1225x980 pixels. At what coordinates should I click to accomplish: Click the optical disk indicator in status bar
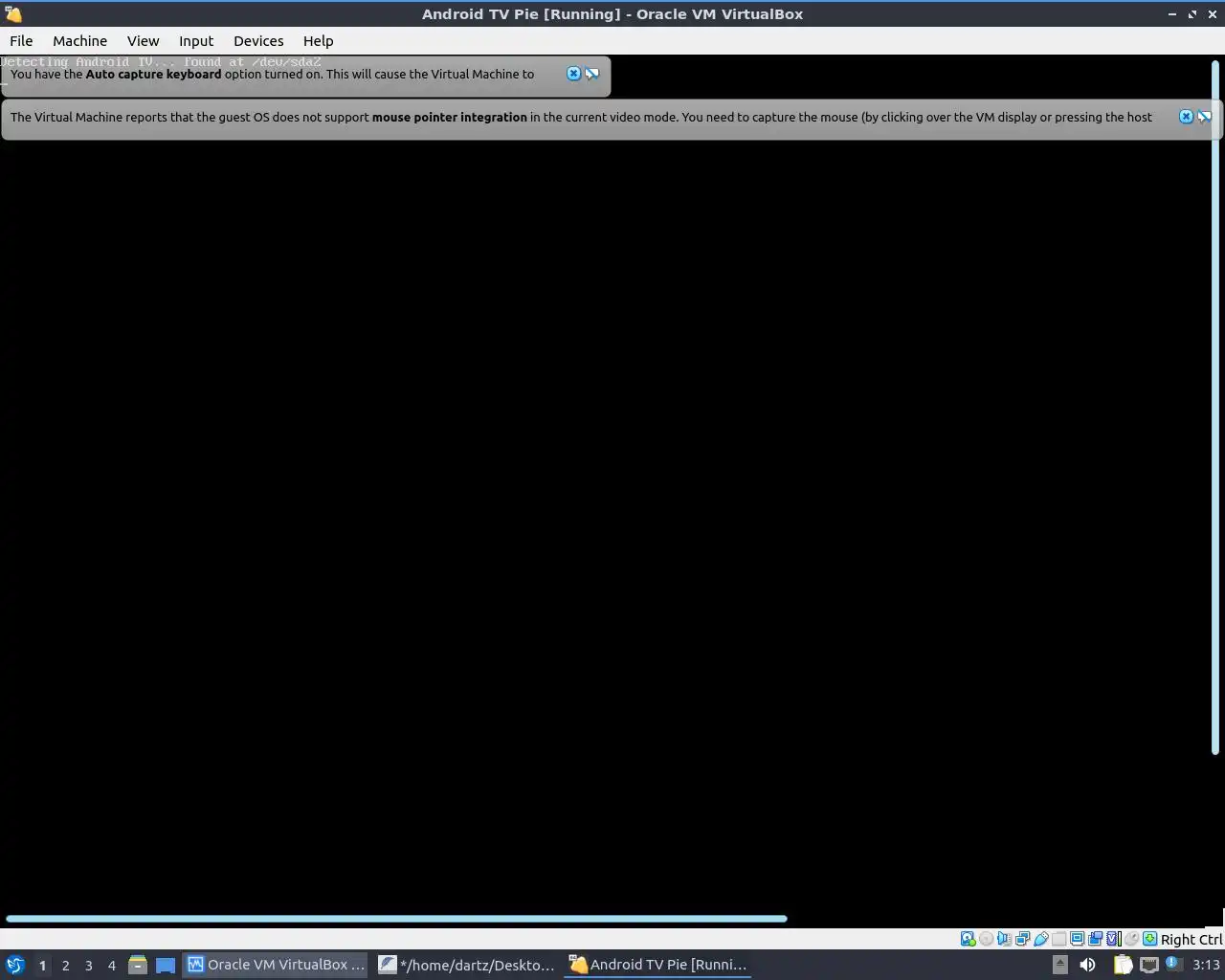coord(986,939)
